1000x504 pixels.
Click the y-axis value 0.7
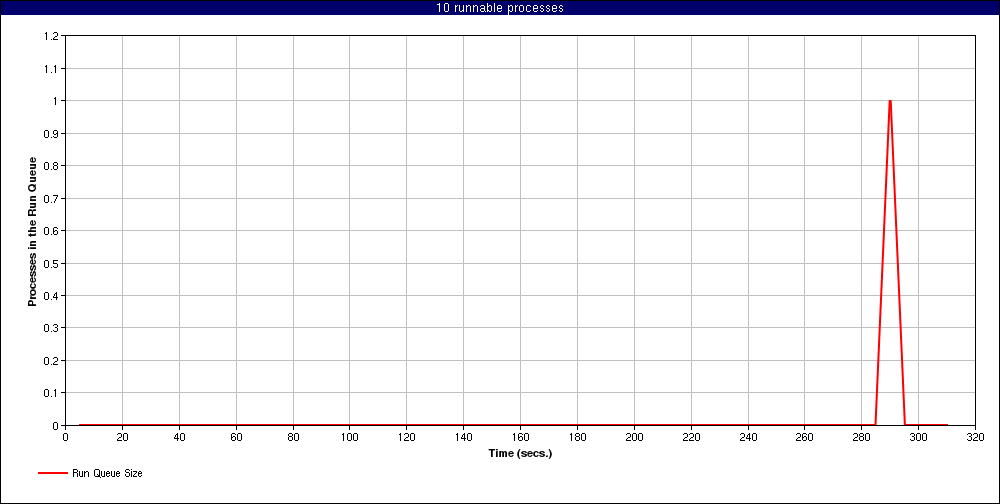coord(53,198)
